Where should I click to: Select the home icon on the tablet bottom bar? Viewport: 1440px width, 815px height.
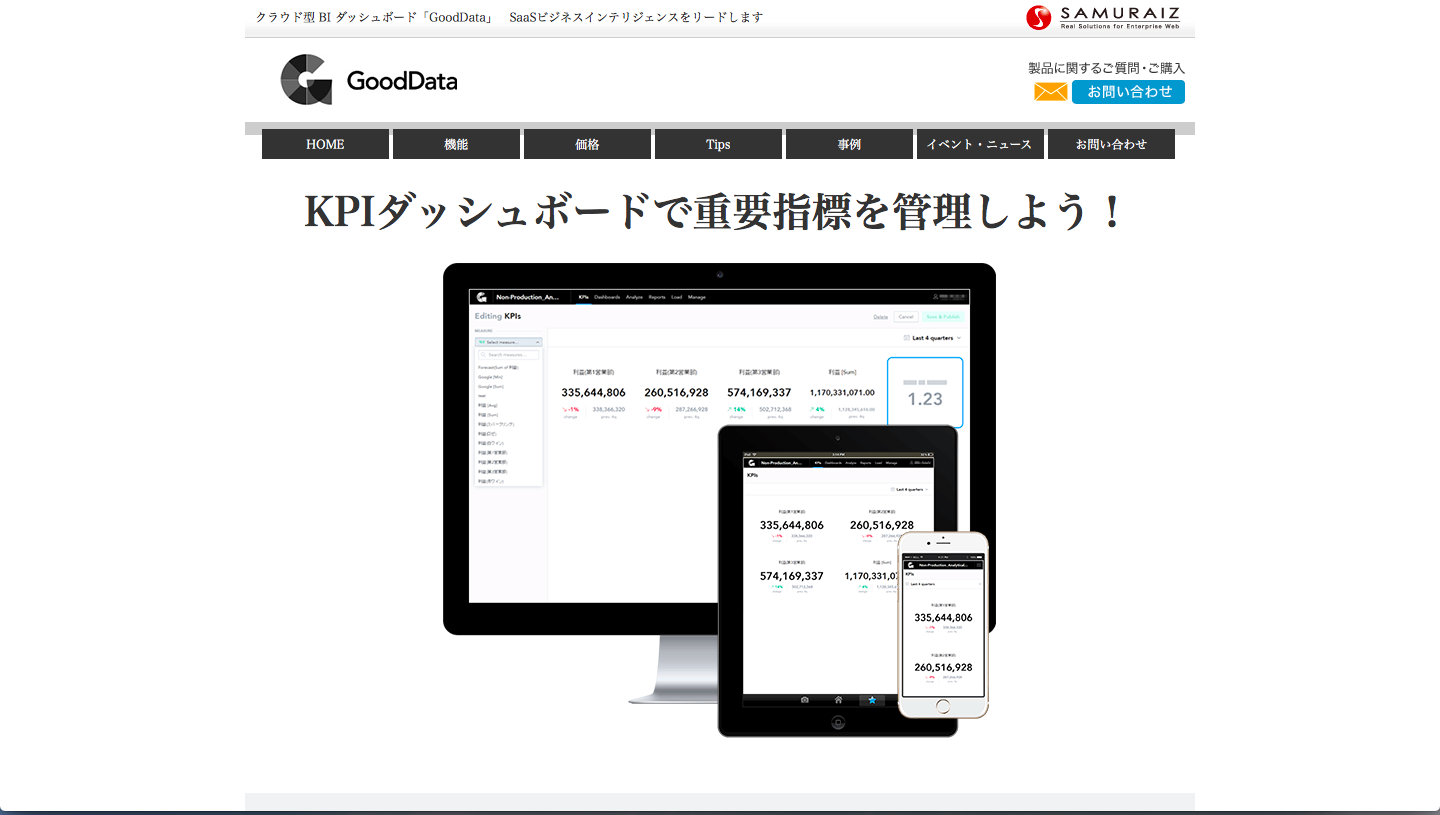pos(839,700)
